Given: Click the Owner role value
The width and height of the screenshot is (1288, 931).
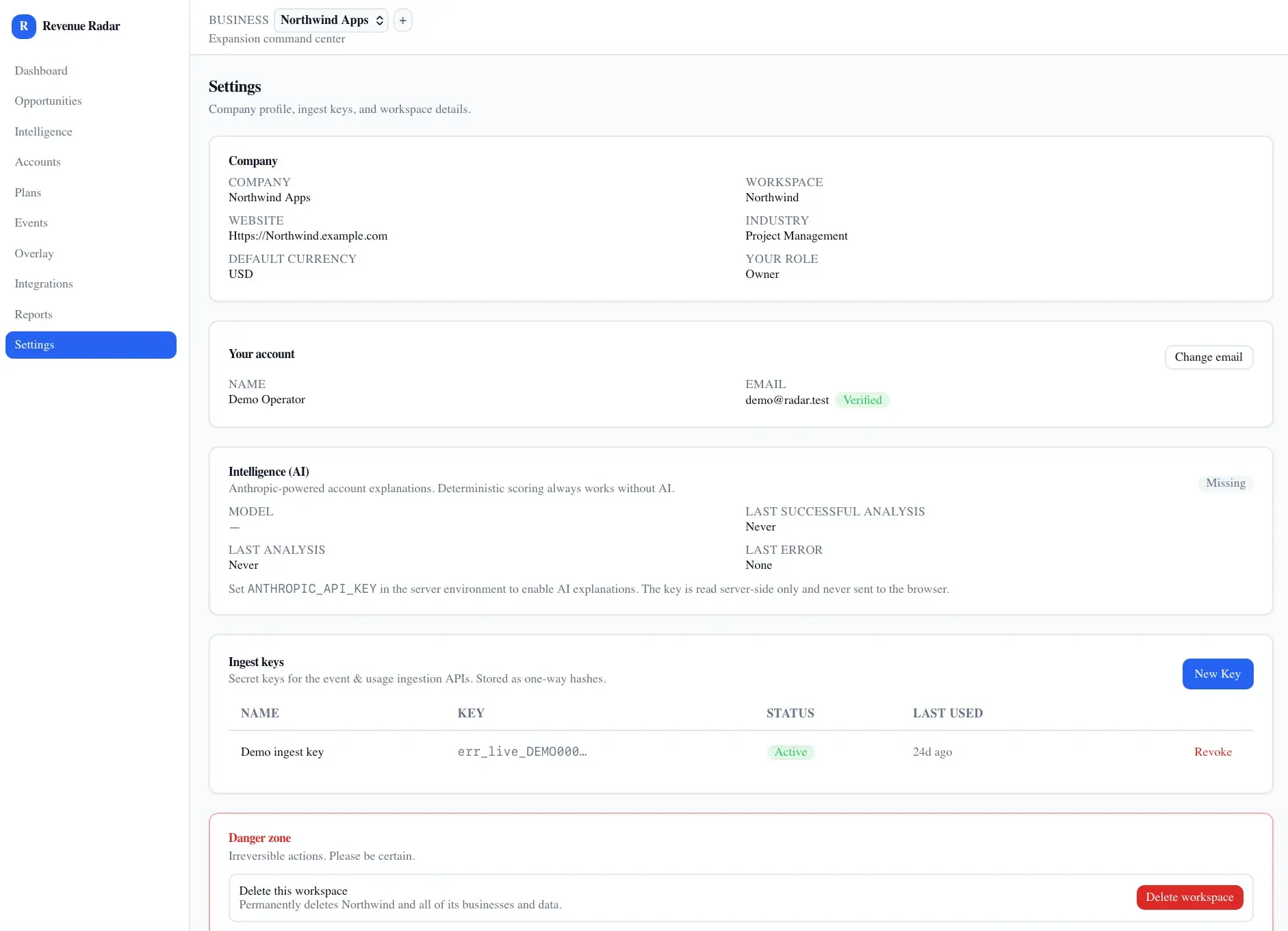Looking at the screenshot, I should click(x=762, y=274).
